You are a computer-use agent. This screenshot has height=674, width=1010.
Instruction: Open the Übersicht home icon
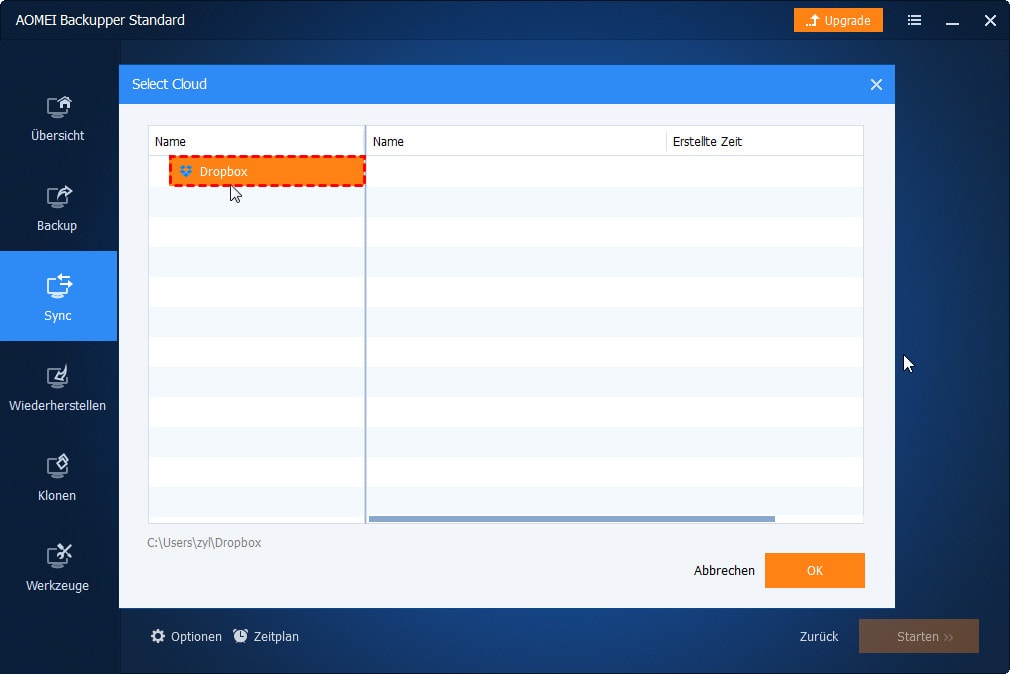[58, 106]
